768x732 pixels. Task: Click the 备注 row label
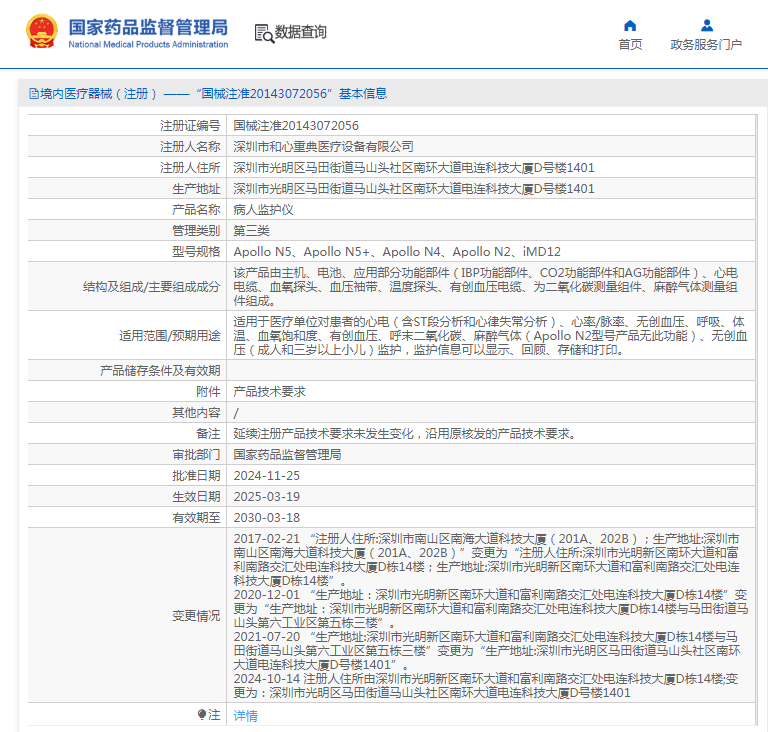pyautogui.click(x=208, y=434)
